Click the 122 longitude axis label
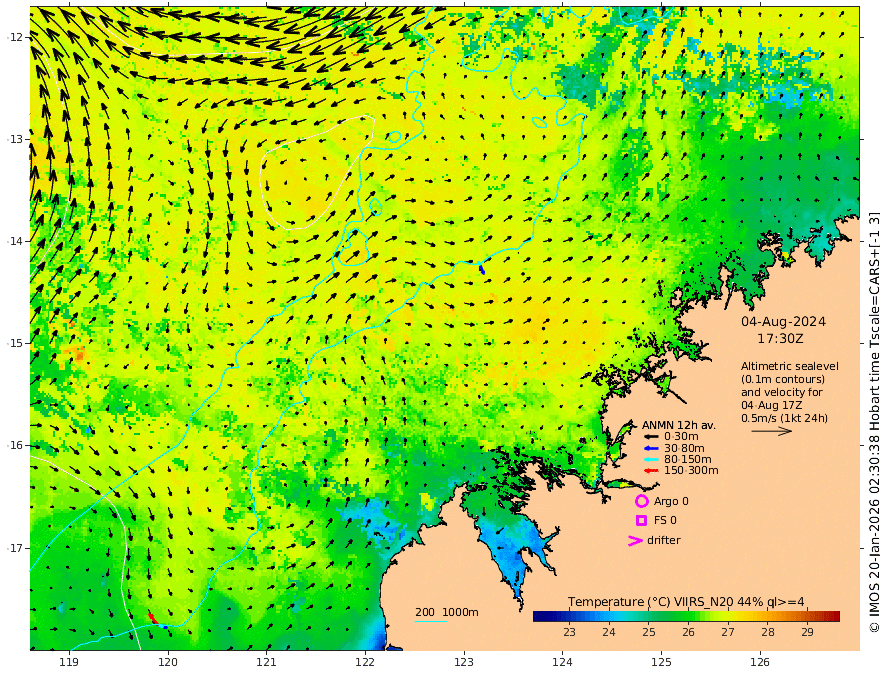880x680 pixels. click(365, 662)
